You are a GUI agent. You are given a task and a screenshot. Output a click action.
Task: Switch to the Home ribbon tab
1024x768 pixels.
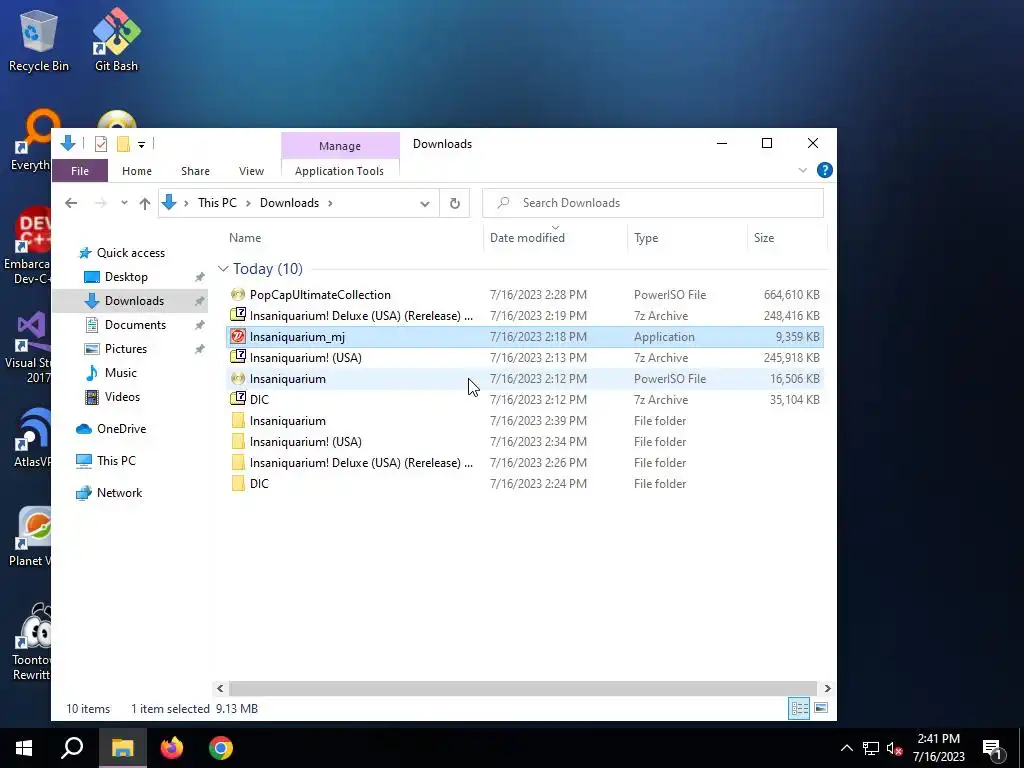click(136, 171)
